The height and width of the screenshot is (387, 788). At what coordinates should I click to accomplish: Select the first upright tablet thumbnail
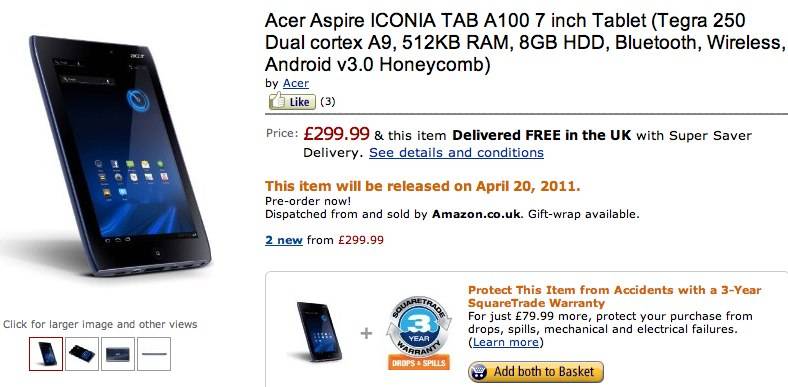click(x=46, y=354)
